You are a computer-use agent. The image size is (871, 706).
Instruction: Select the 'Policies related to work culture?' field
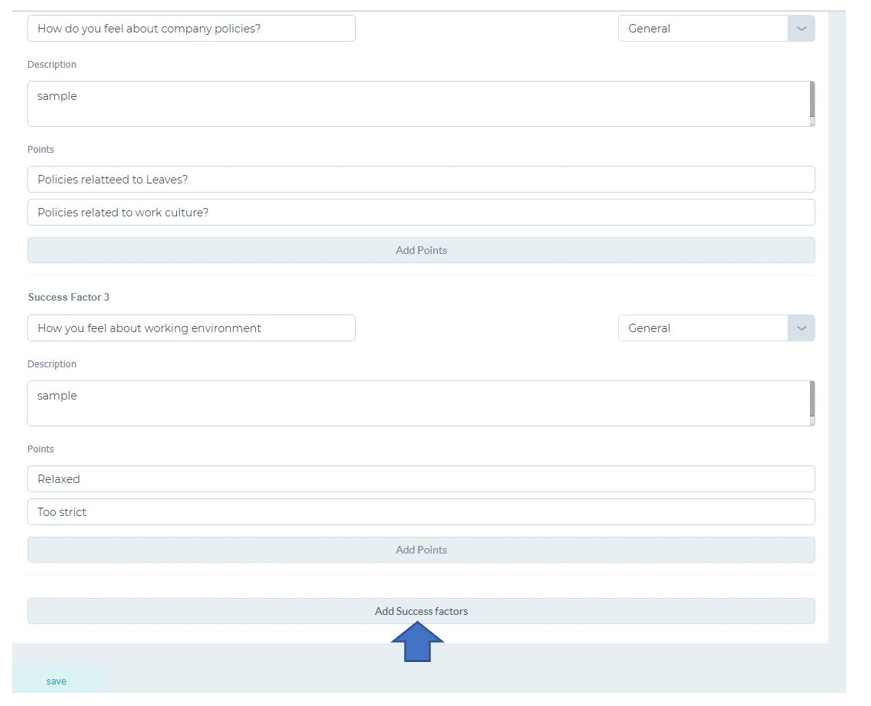[421, 212]
